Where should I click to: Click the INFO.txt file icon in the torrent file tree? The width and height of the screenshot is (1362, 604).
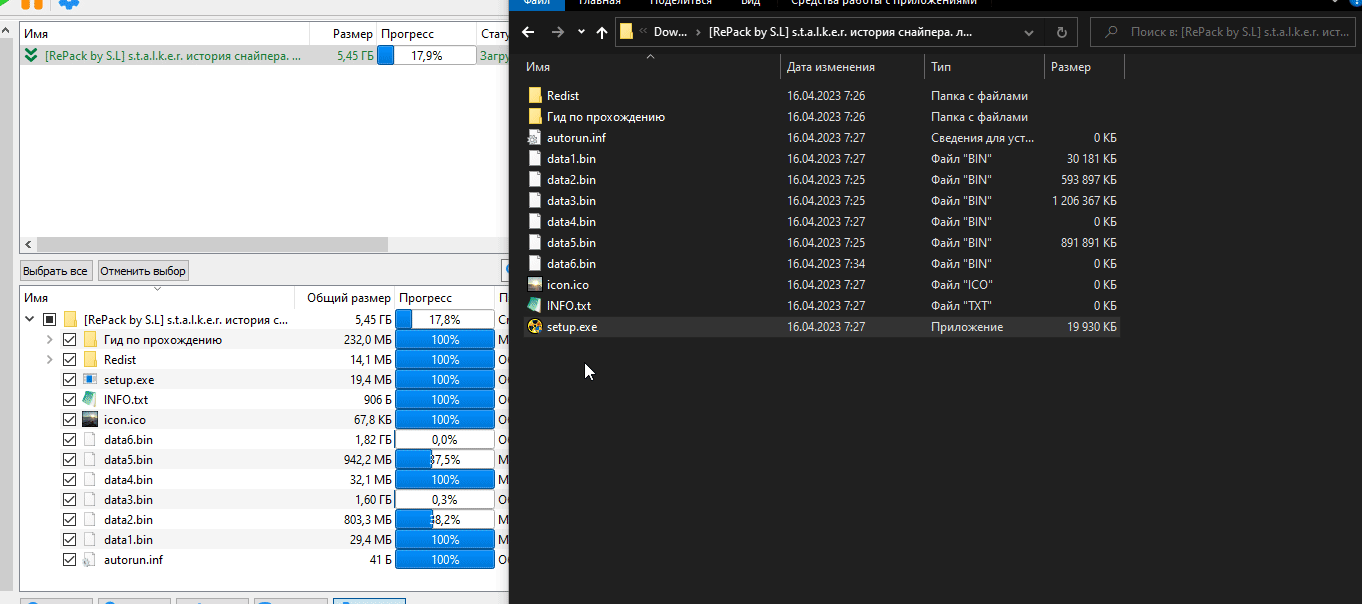(x=90, y=400)
